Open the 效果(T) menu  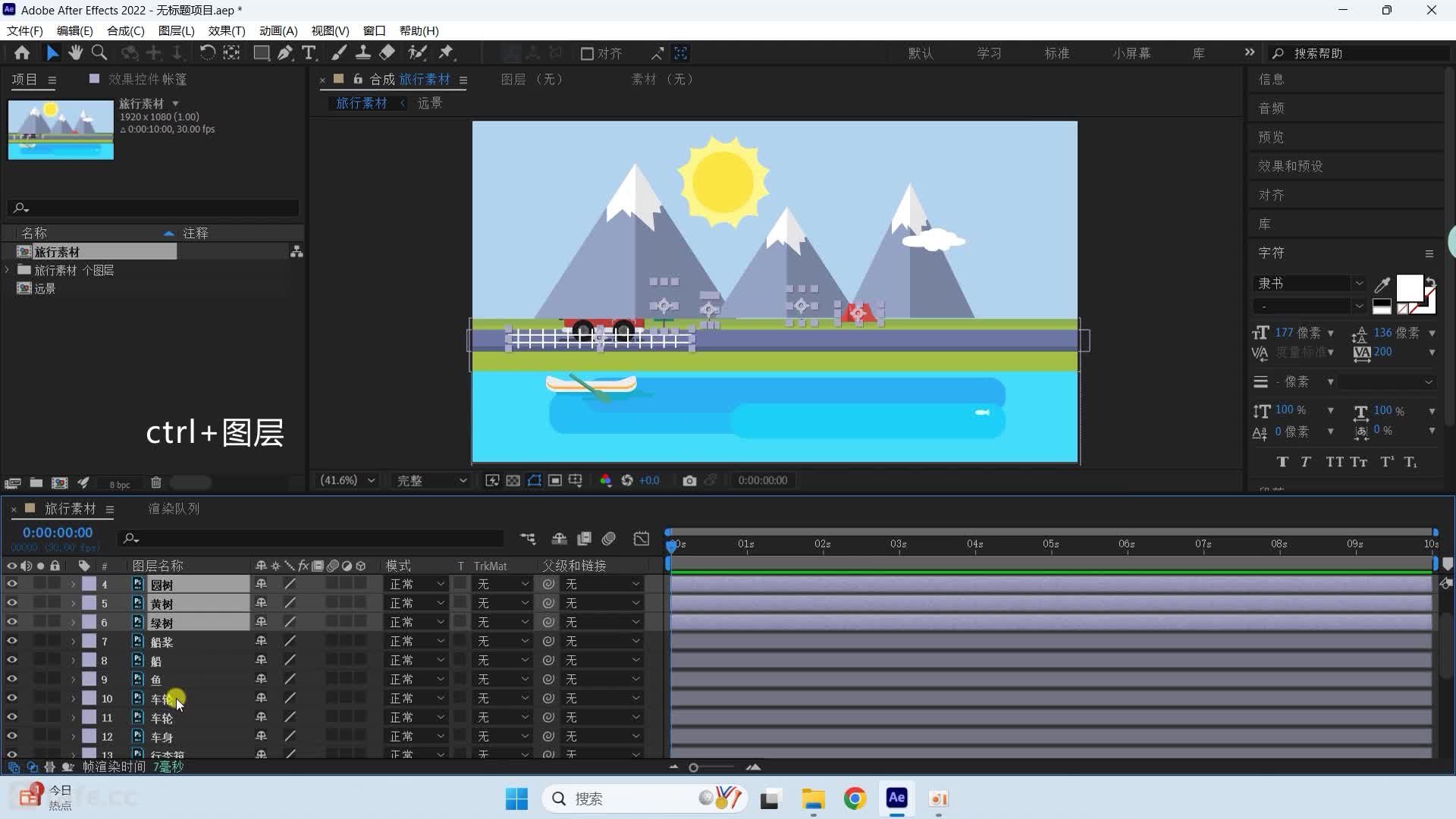pyautogui.click(x=227, y=31)
